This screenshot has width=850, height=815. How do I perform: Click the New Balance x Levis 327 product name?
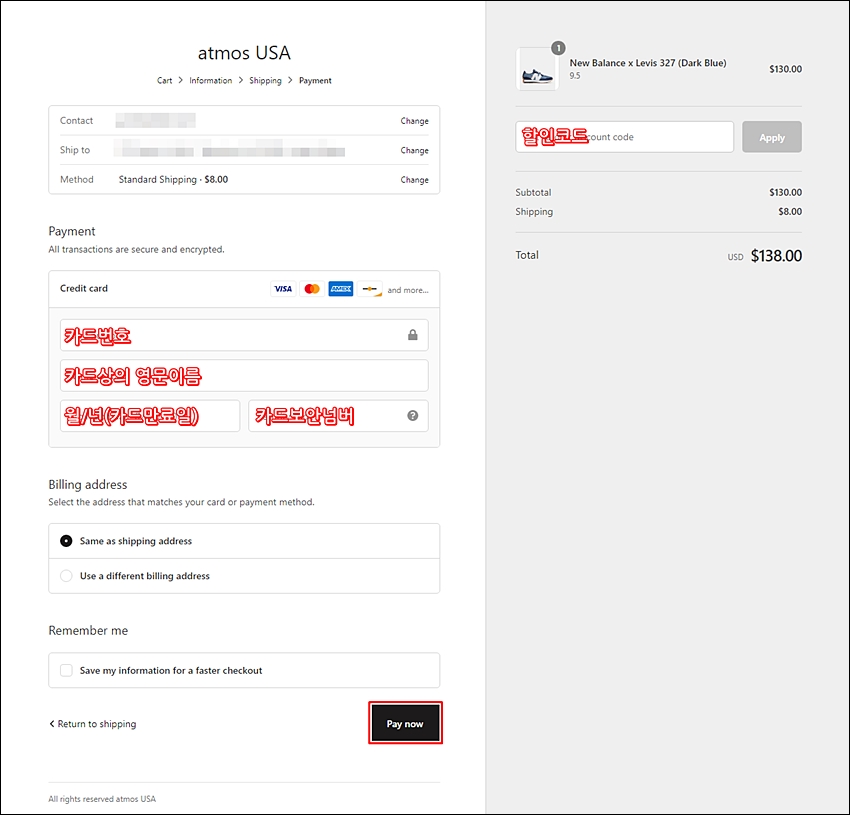tap(648, 63)
